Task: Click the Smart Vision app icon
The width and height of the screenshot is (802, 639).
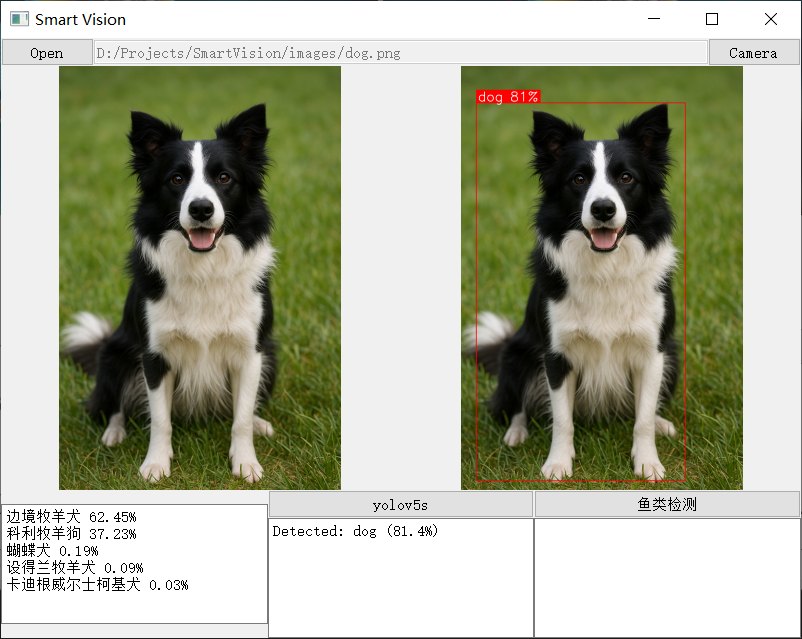Action: click(x=19, y=19)
